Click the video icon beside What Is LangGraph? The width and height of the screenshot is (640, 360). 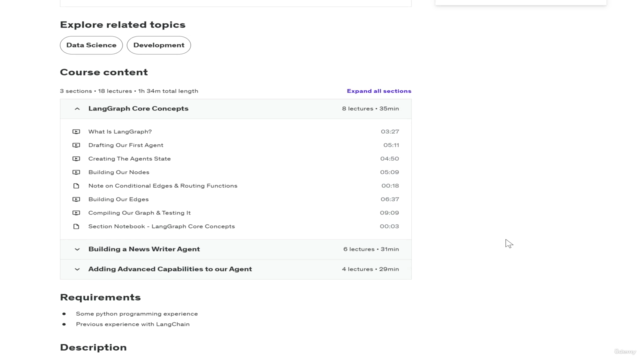76,131
